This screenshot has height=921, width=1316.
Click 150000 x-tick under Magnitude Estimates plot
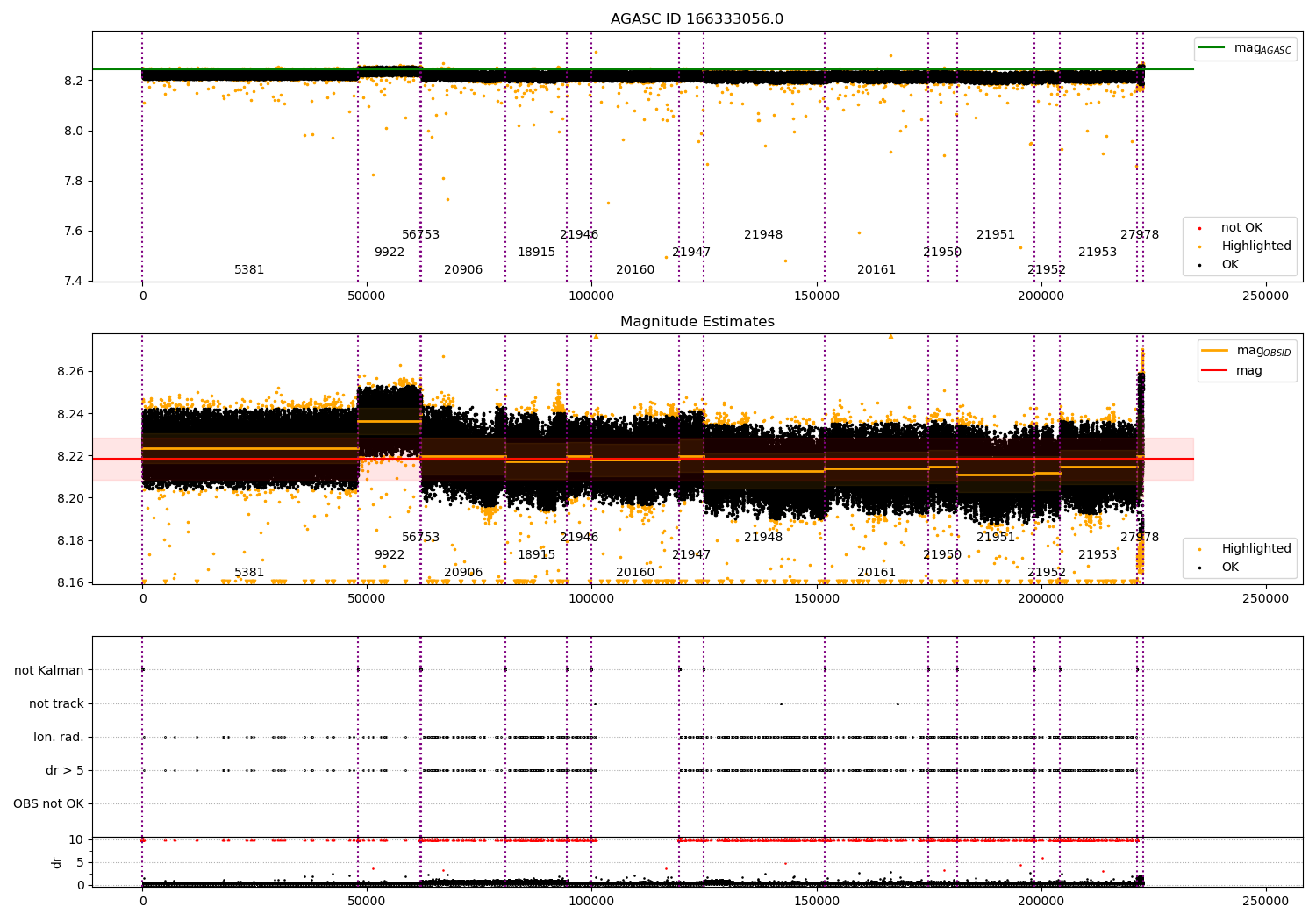tap(817, 599)
